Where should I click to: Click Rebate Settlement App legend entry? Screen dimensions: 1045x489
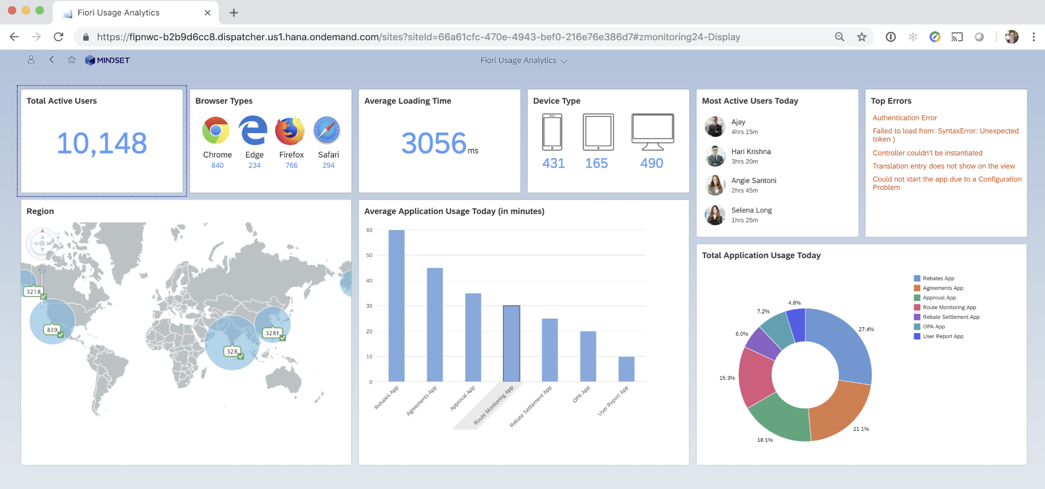click(946, 317)
